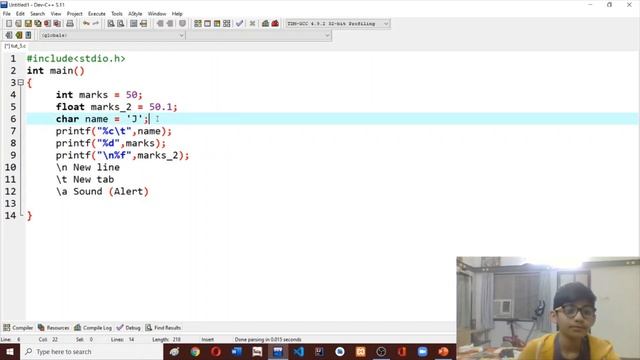Image resolution: width=640 pixels, height=360 pixels.
Task: Click the 'Insert' mode status bar entry
Action: coord(207,339)
